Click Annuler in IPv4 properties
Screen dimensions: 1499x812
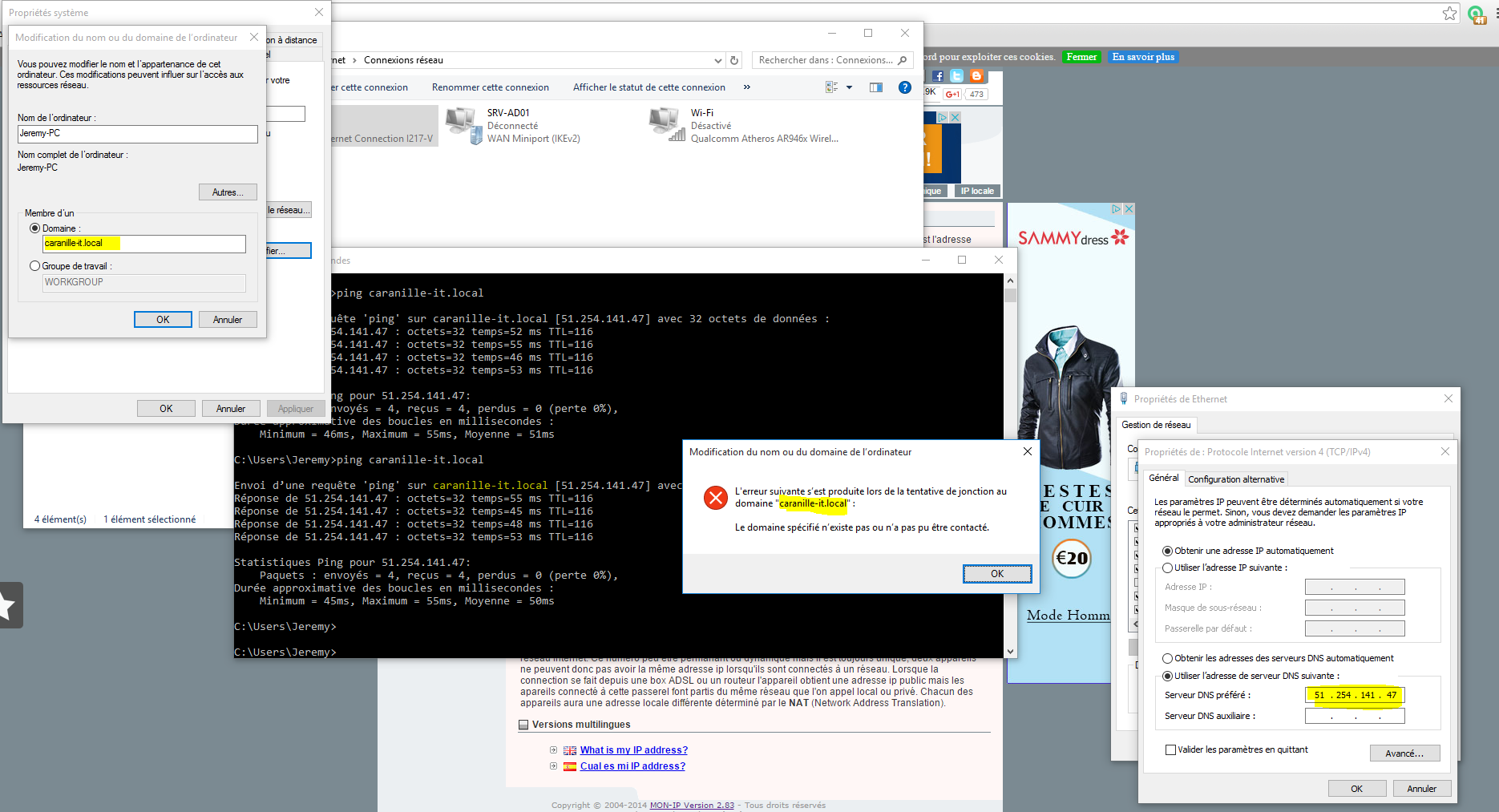pyautogui.click(x=1421, y=789)
